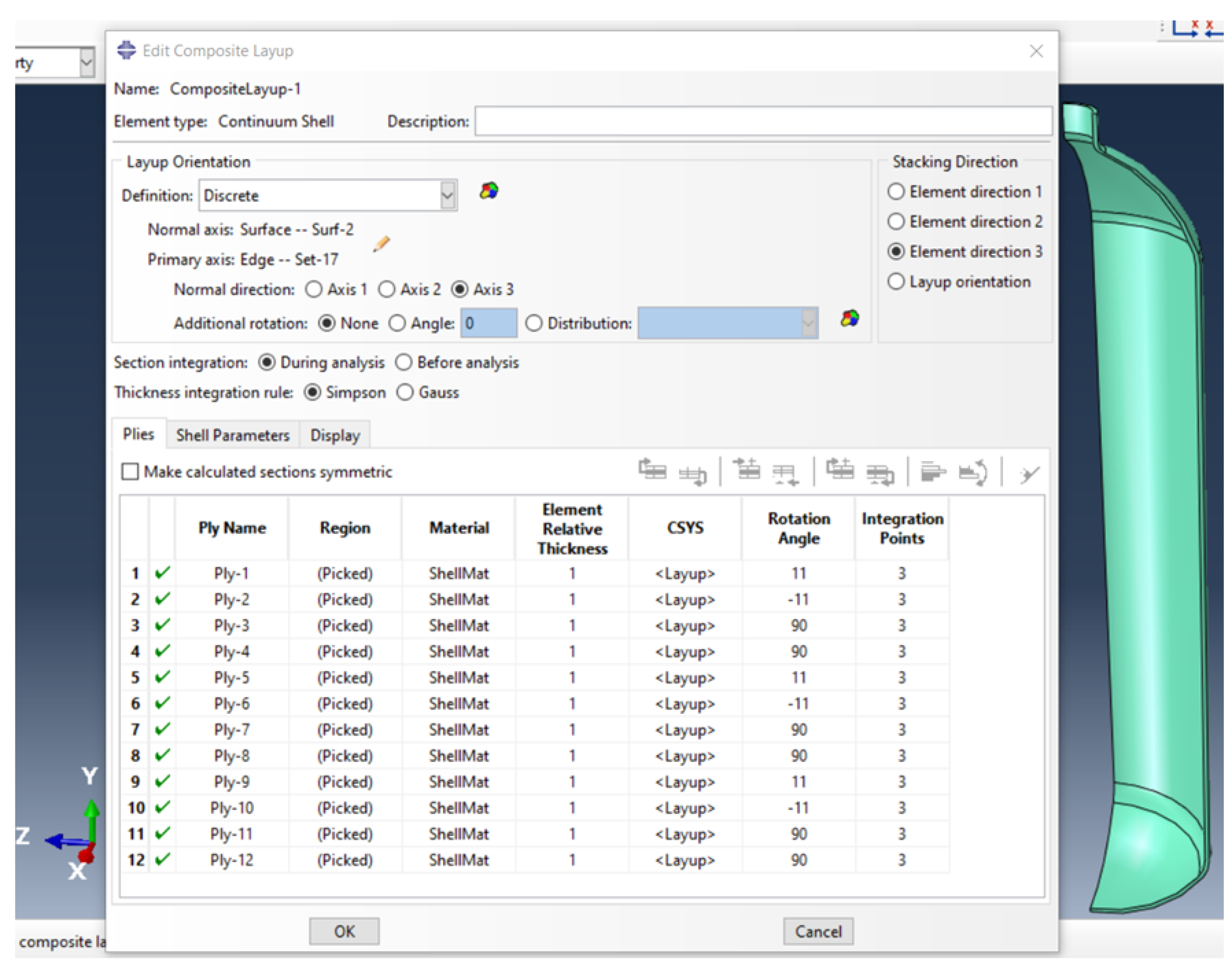Click the pencil edit icon for layup axes

(381, 244)
